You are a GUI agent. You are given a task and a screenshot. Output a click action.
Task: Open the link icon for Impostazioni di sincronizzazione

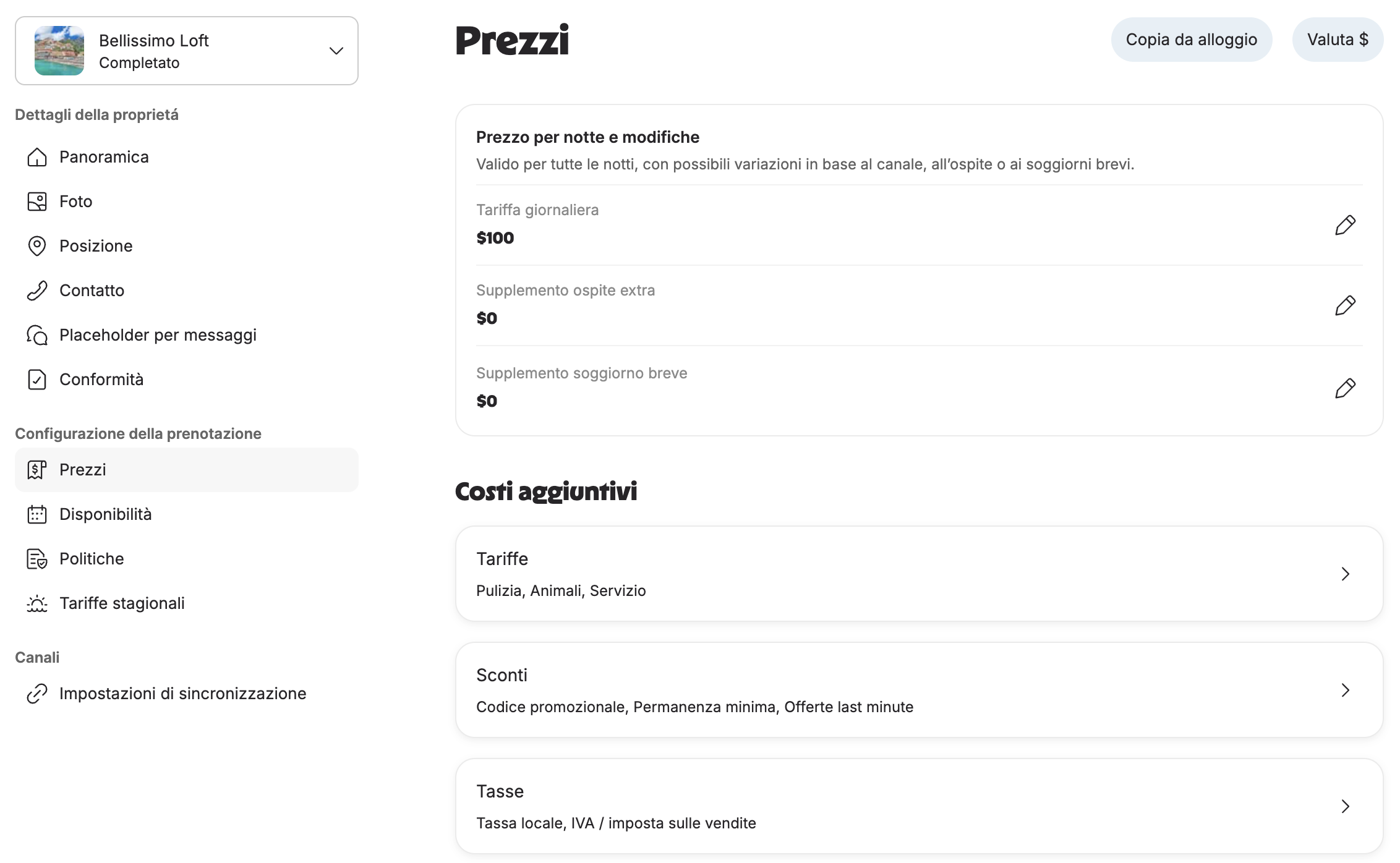tap(37, 694)
